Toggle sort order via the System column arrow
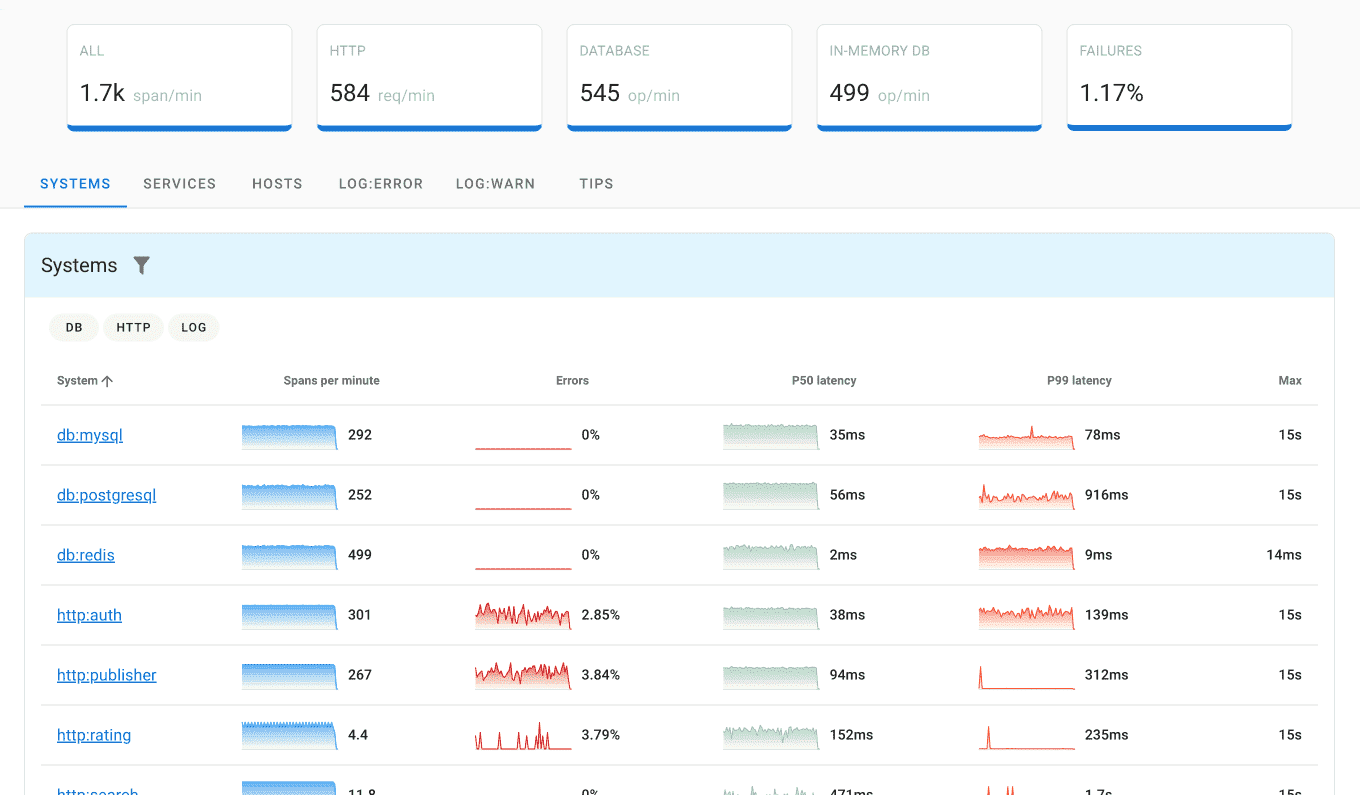 (109, 380)
